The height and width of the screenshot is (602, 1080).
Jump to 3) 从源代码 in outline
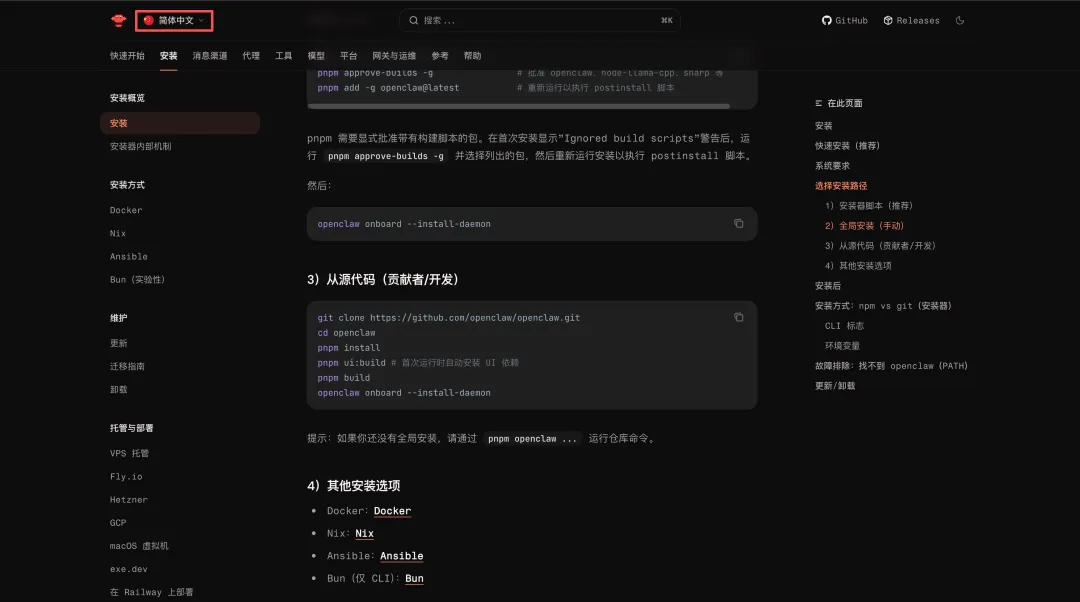point(880,246)
